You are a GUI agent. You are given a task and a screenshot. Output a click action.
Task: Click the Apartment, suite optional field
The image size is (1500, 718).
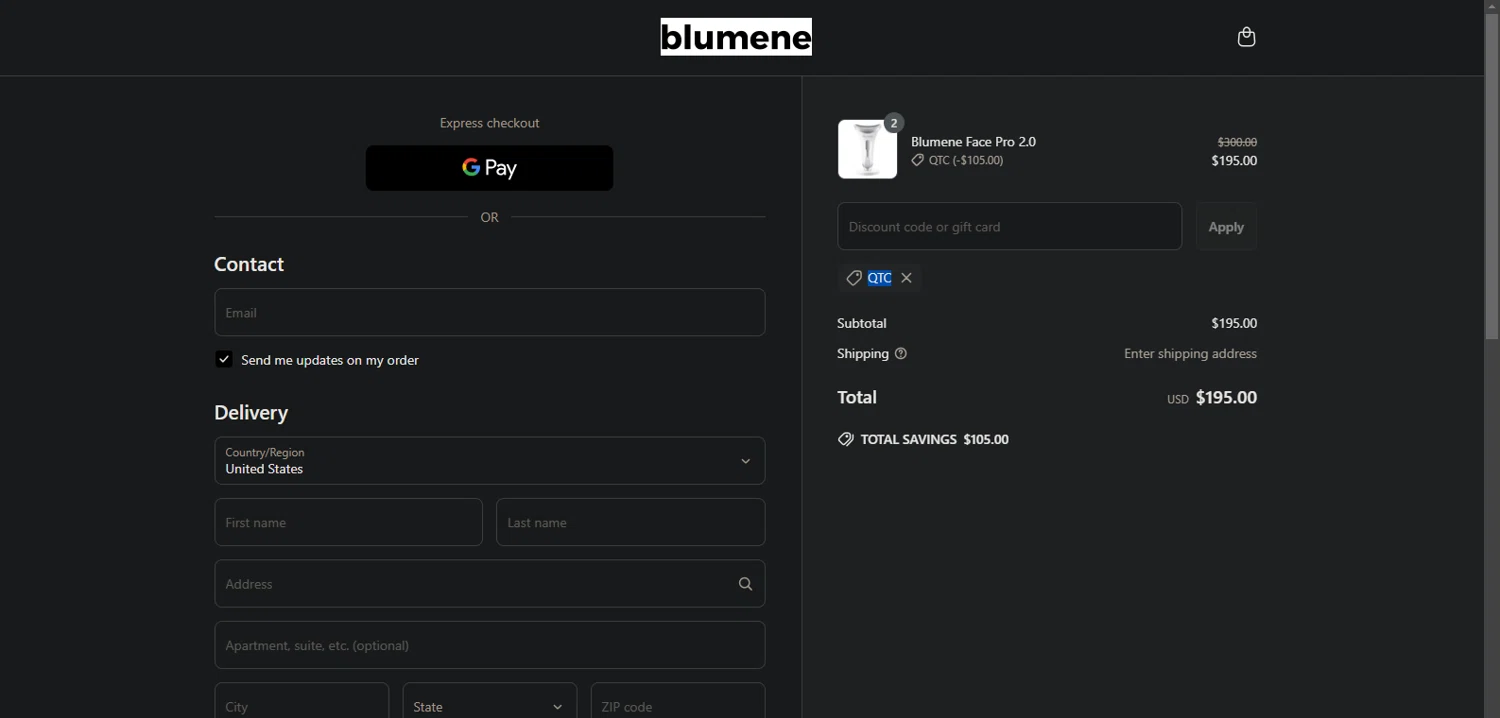(x=490, y=645)
